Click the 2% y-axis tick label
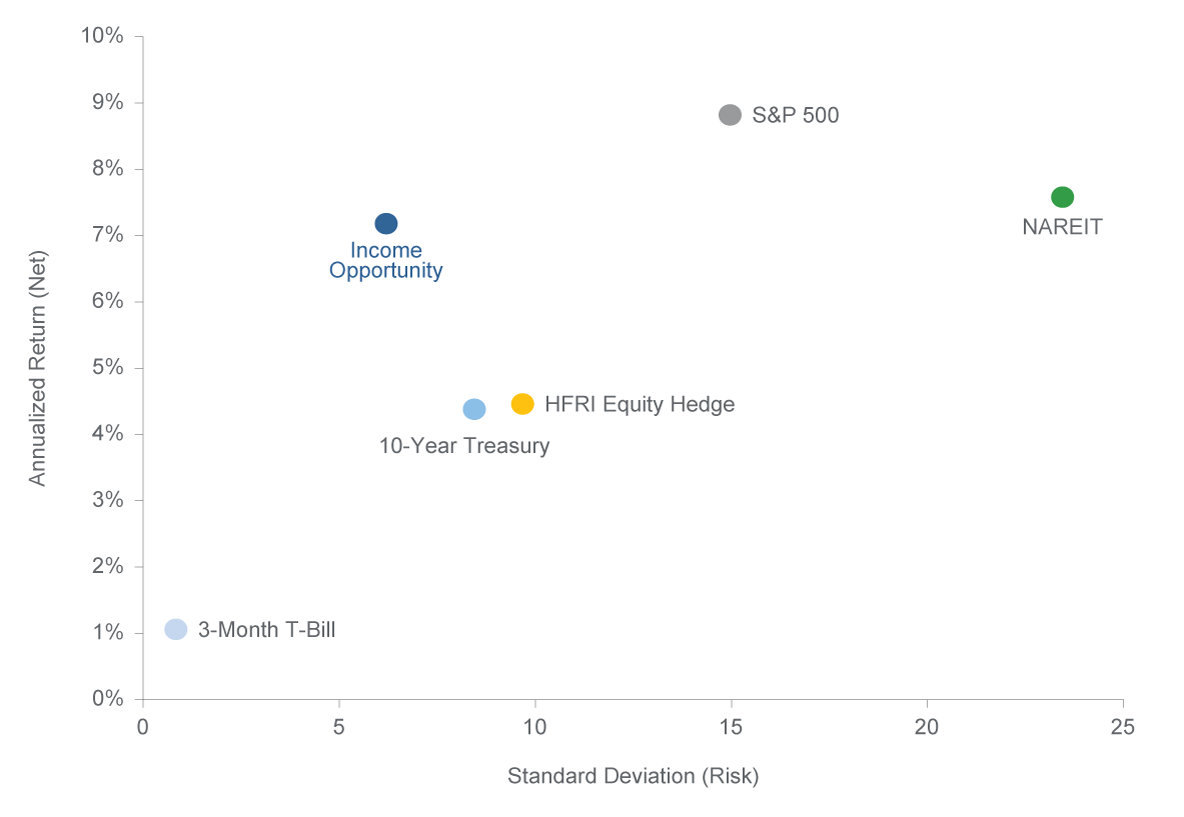This screenshot has width=1184, height=817. (108, 566)
